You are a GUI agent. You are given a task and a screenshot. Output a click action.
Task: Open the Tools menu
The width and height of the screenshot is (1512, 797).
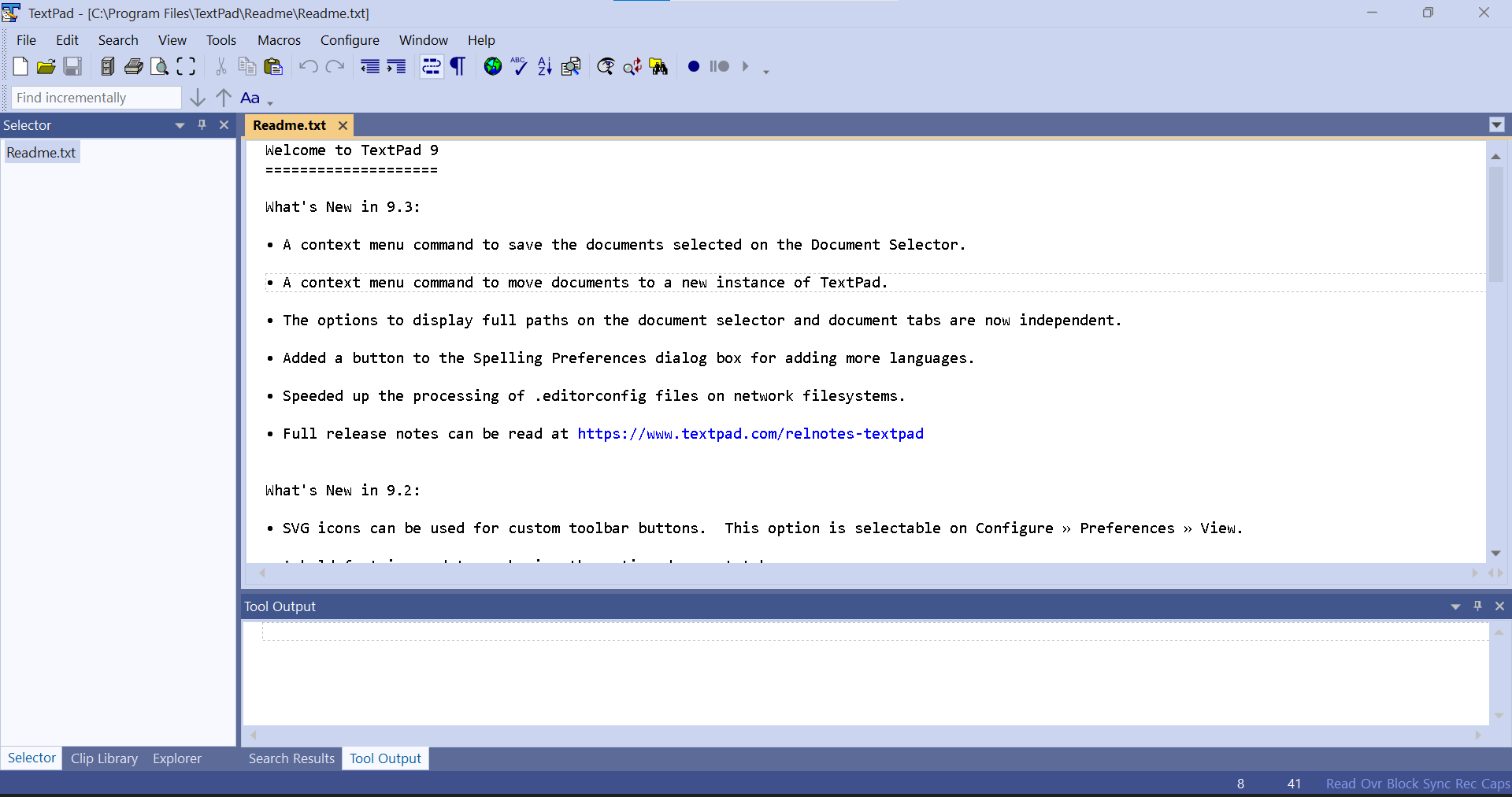(221, 40)
